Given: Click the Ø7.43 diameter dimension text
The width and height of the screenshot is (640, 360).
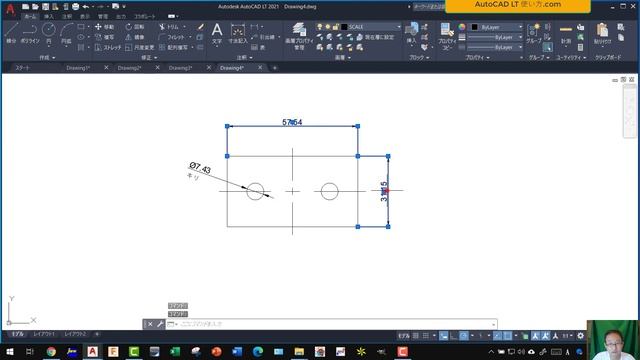Looking at the screenshot, I should click(200, 168).
